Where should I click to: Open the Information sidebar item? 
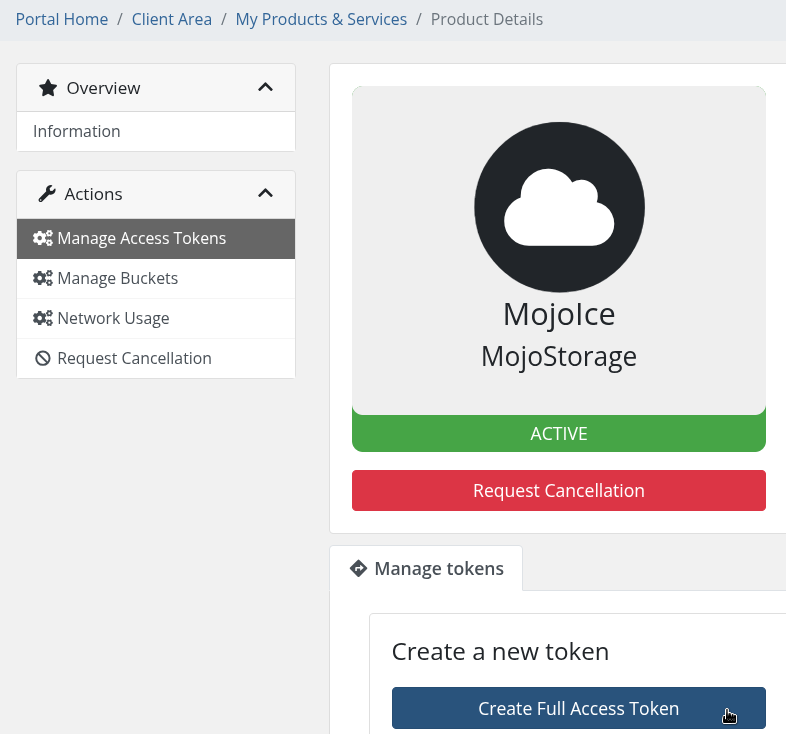[x=156, y=131]
